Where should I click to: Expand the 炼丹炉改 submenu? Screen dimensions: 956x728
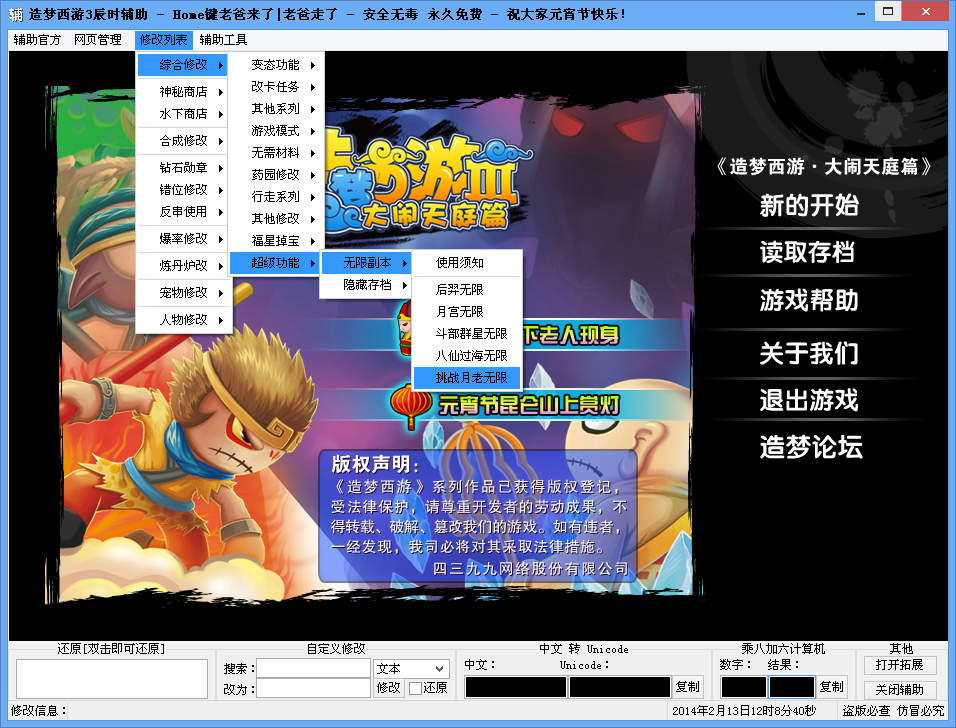(x=183, y=265)
